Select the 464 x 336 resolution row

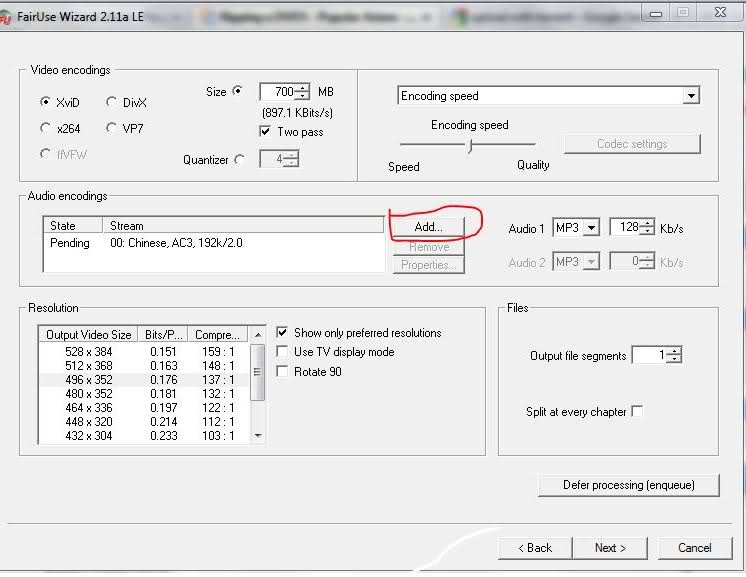(144, 408)
